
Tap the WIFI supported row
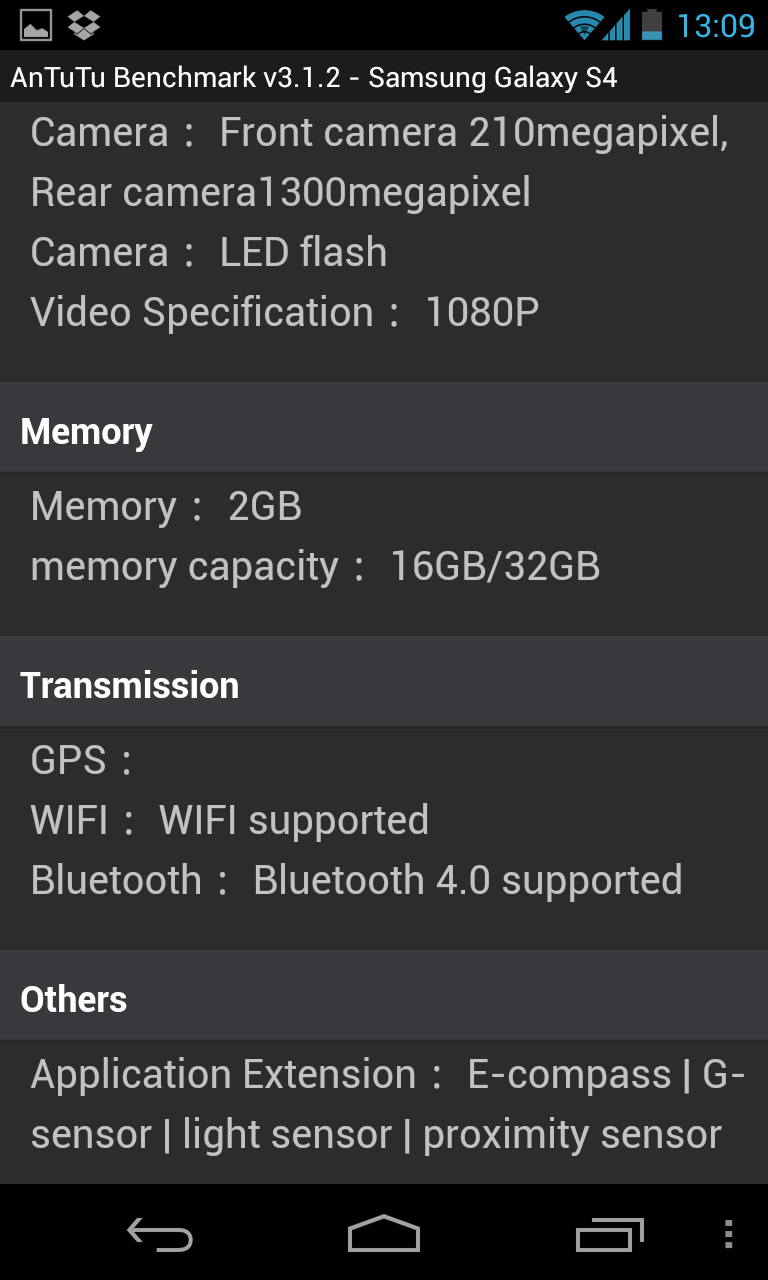point(230,820)
